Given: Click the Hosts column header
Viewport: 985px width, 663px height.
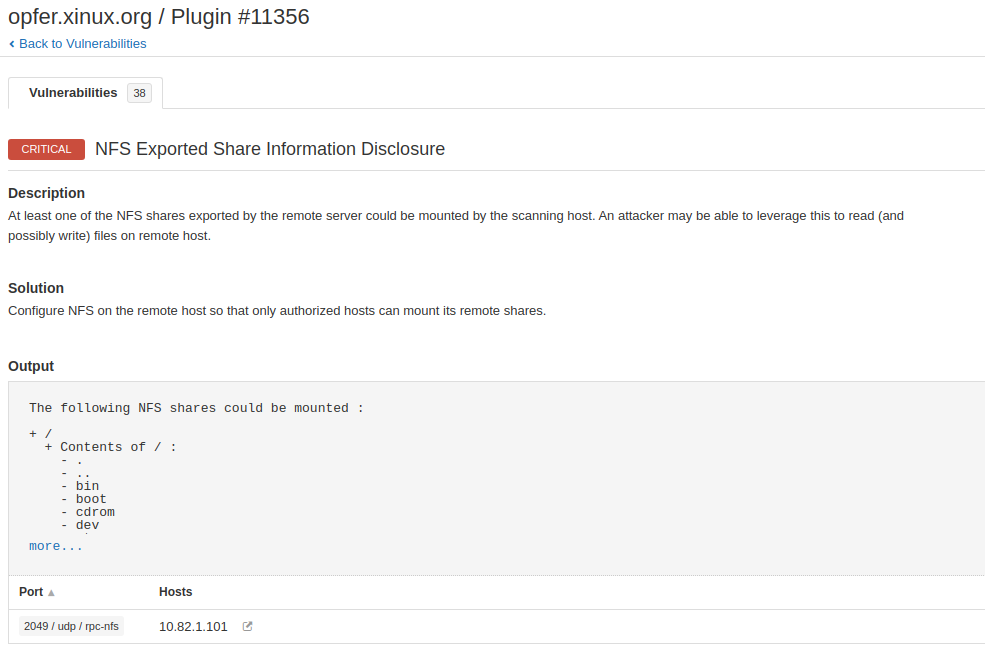Looking at the screenshot, I should click(x=175, y=592).
